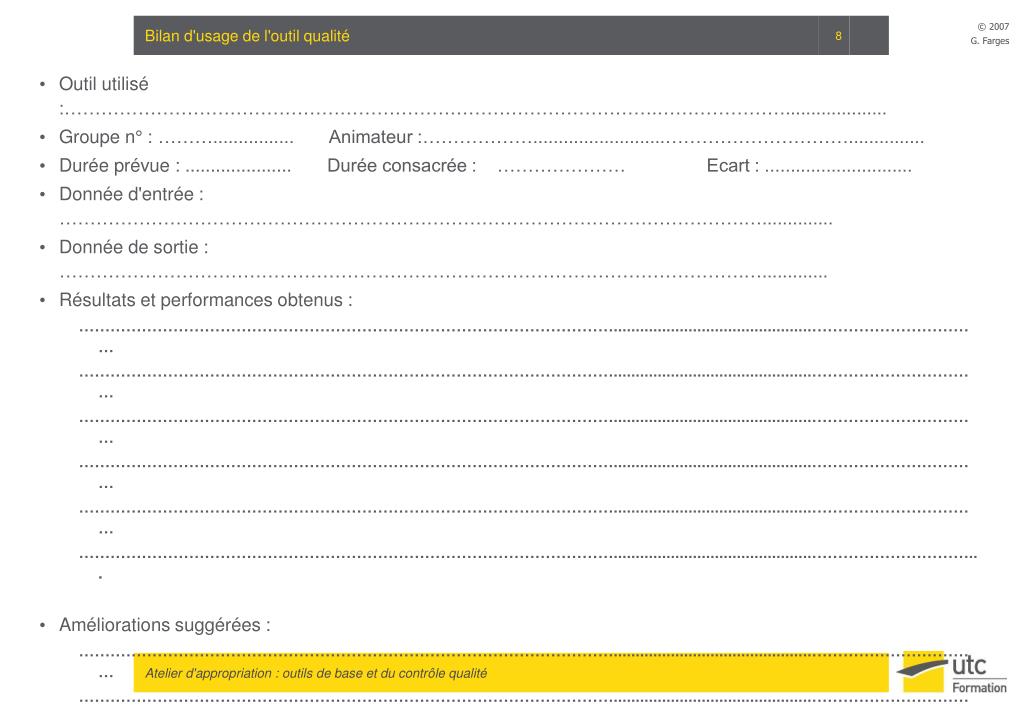Click the dotted line under 'Donnée de sortie'
This screenshot has width=1023, height=708.
pyautogui.click(x=443, y=275)
